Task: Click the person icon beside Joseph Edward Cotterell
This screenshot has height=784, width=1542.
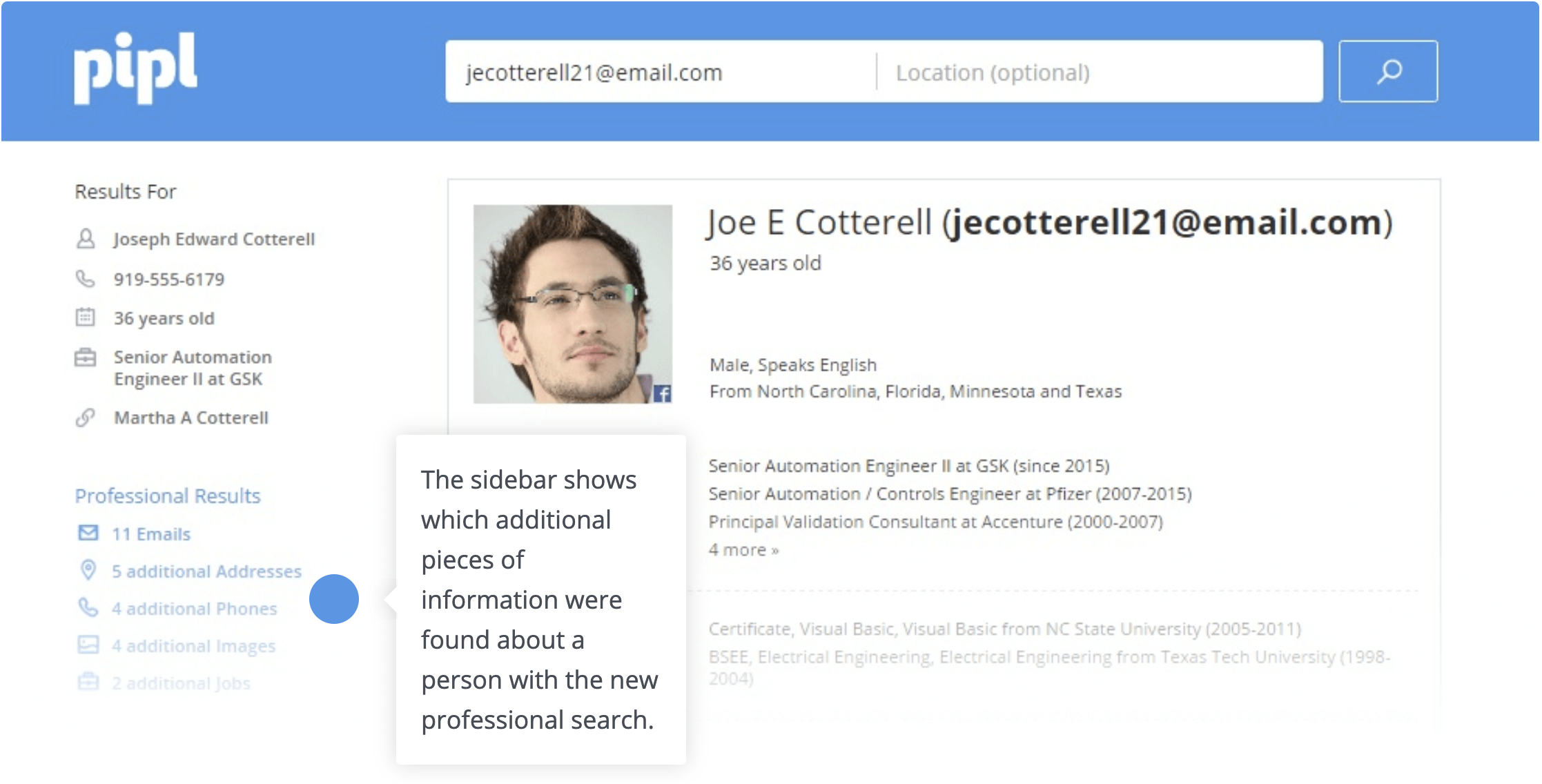Action: click(x=85, y=239)
